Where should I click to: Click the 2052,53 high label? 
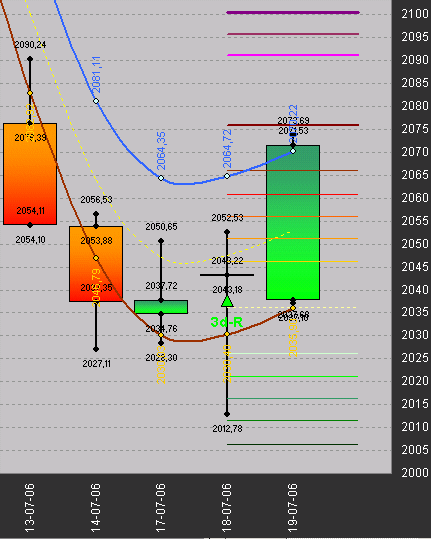click(227, 218)
